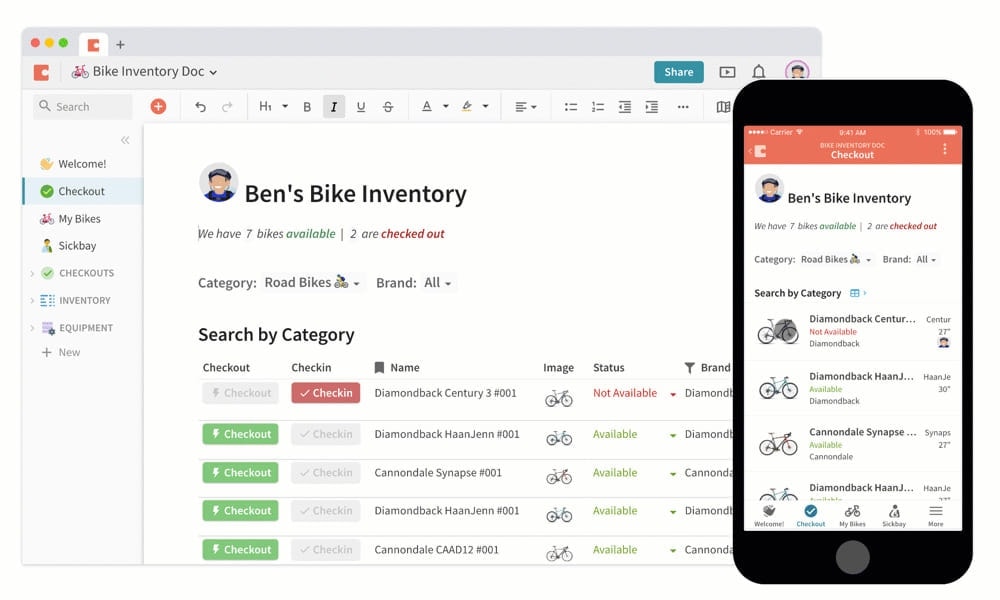Tap the phone's table view icon

(x=855, y=293)
